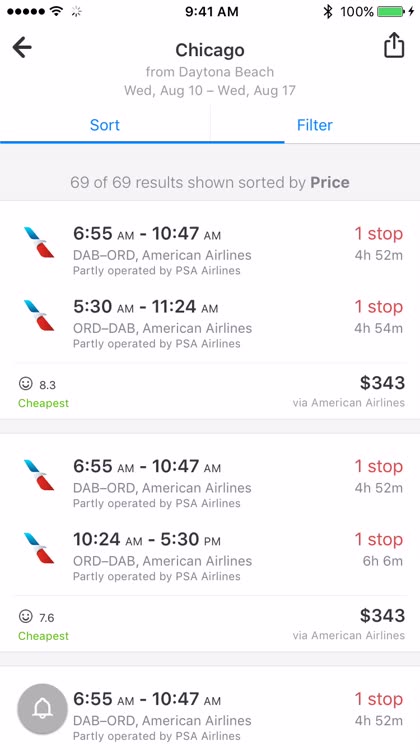
Task: Tap the 8.3 smiley rating icon
Action: 25,384
